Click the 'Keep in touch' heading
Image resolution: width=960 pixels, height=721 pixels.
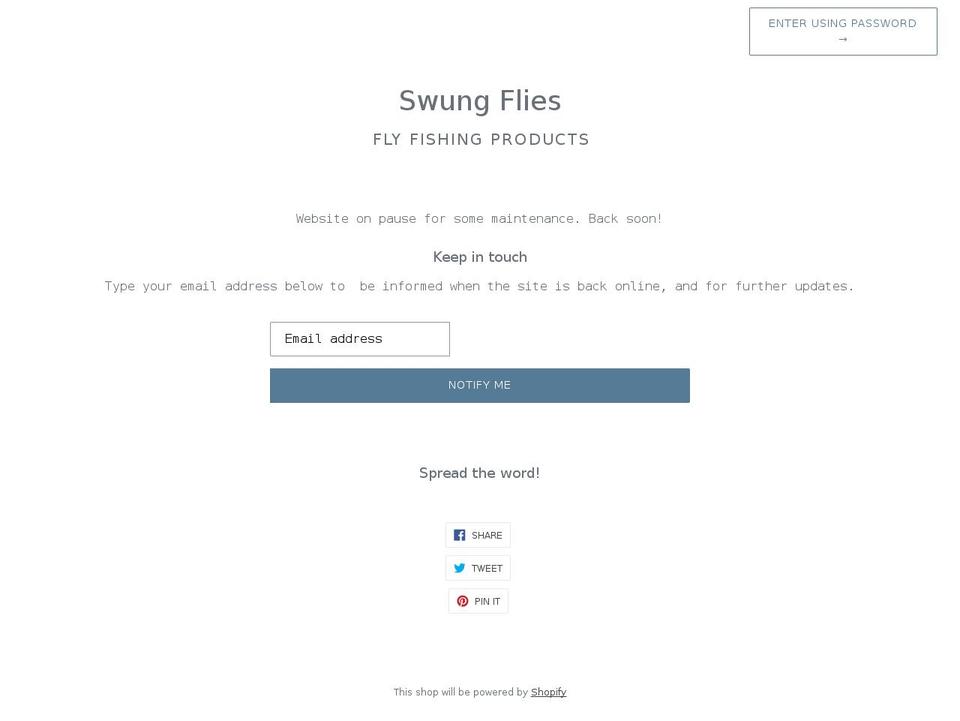pyautogui.click(x=479, y=256)
